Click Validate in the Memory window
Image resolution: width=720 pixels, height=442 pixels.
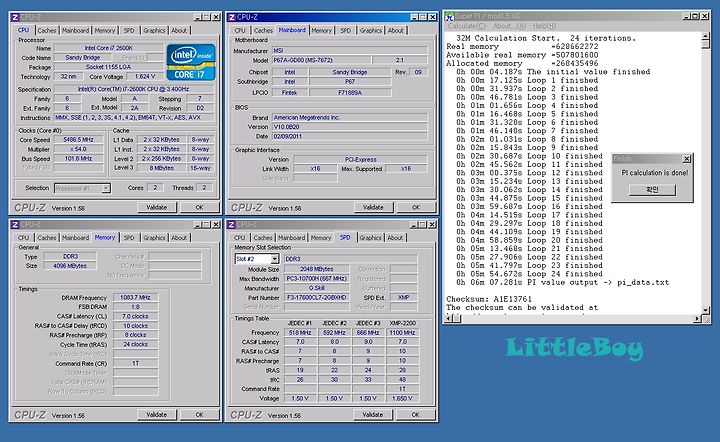click(157, 414)
